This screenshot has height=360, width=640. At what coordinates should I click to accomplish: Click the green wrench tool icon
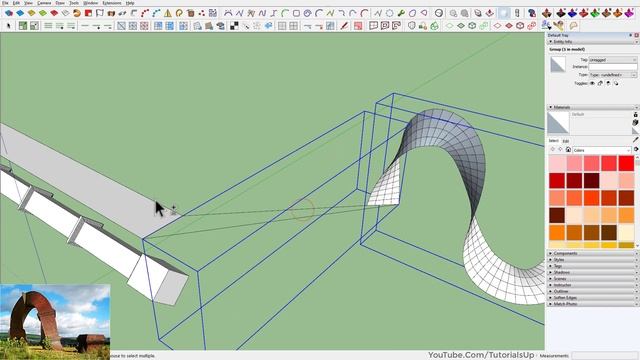coord(401,13)
